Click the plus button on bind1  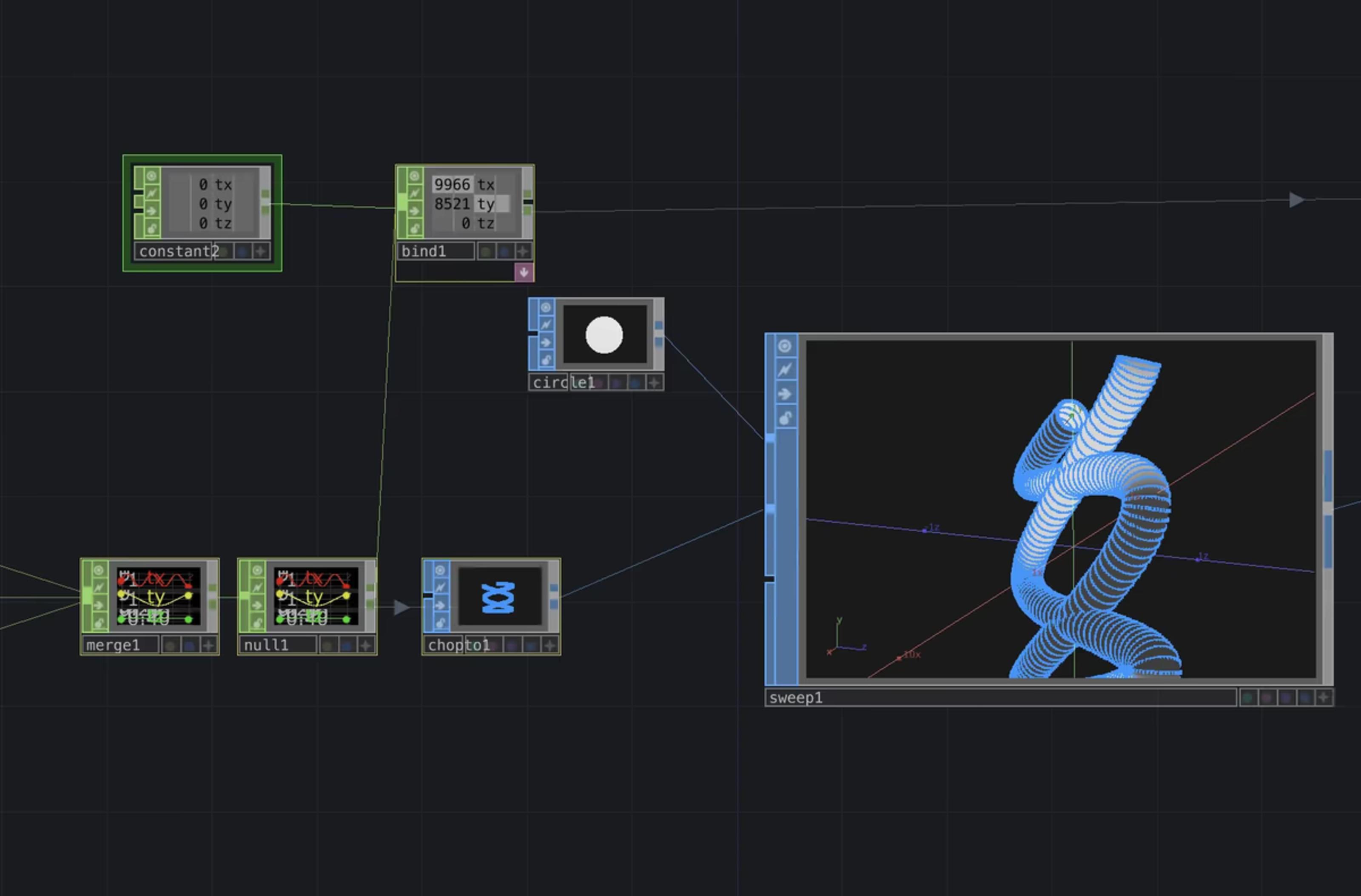pos(523,251)
